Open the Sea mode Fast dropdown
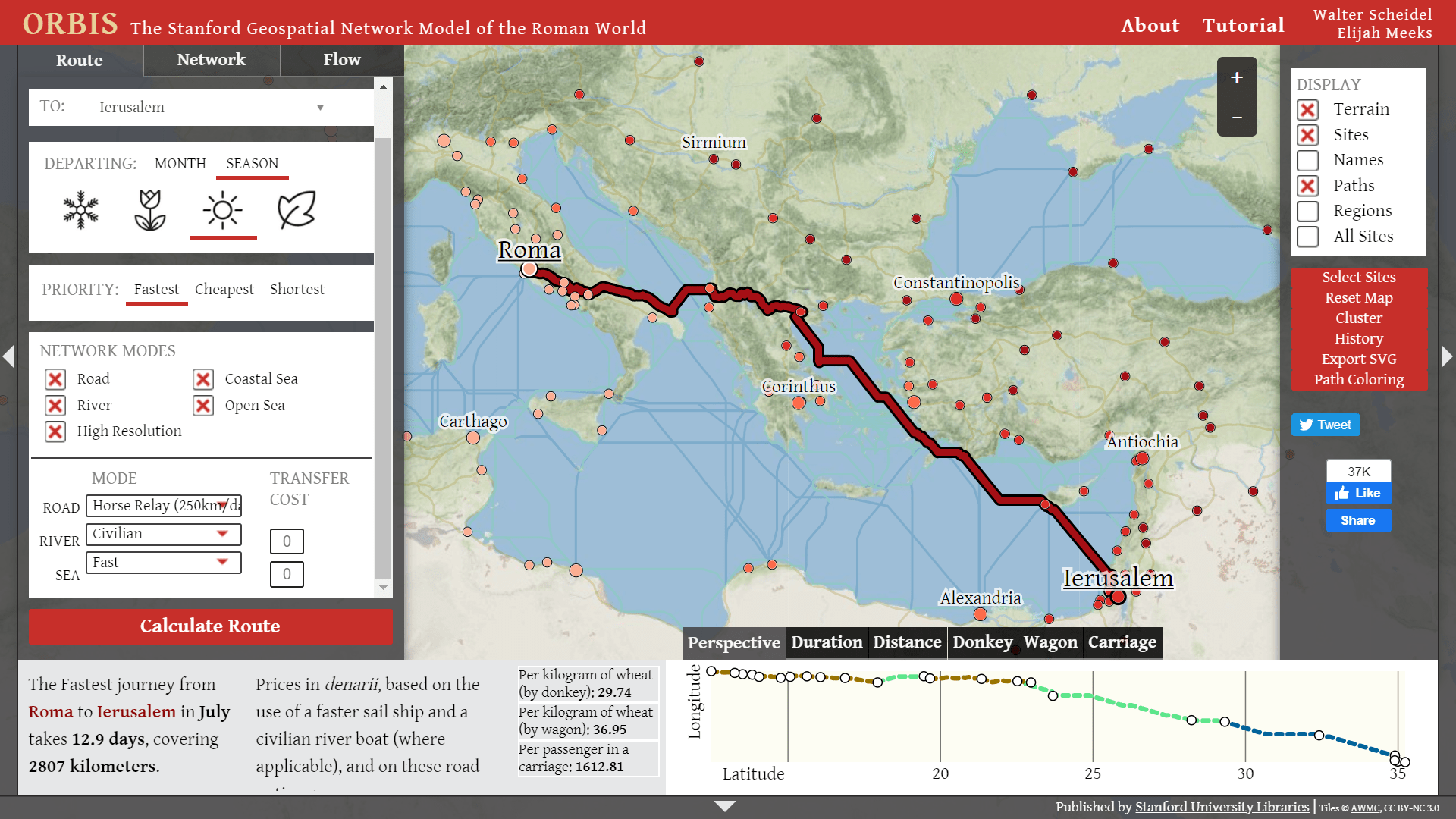 pyautogui.click(x=164, y=563)
